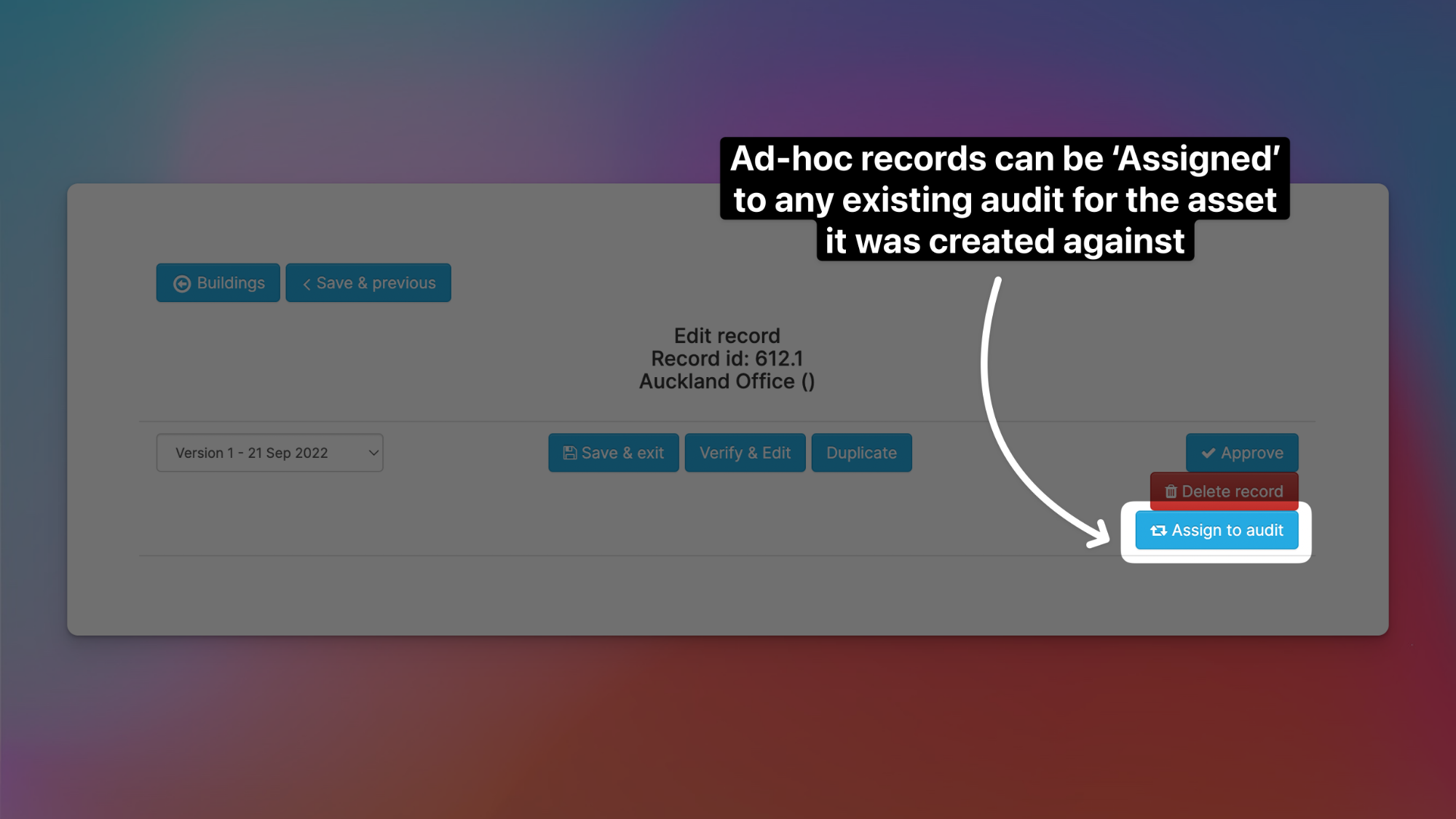This screenshot has width=1456, height=819.
Task: Open the Version 1 - 21 Sep 2022 dropdown
Action: [269, 453]
